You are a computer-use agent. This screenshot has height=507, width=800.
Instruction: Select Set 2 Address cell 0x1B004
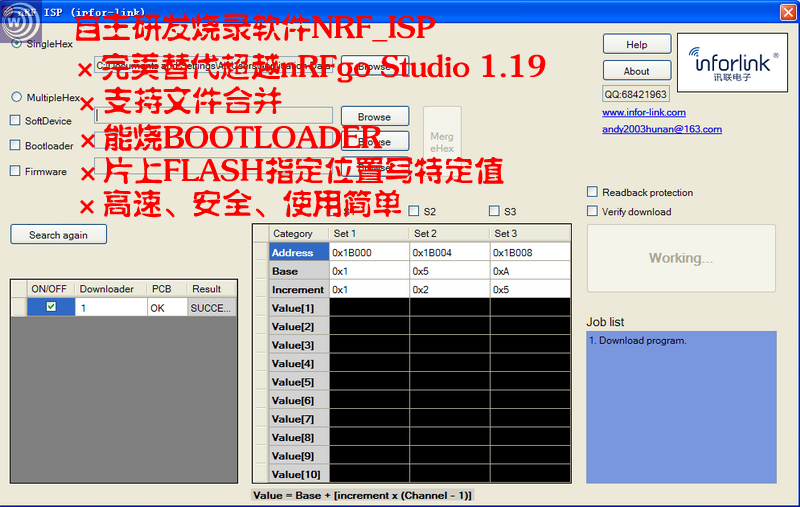(449, 252)
